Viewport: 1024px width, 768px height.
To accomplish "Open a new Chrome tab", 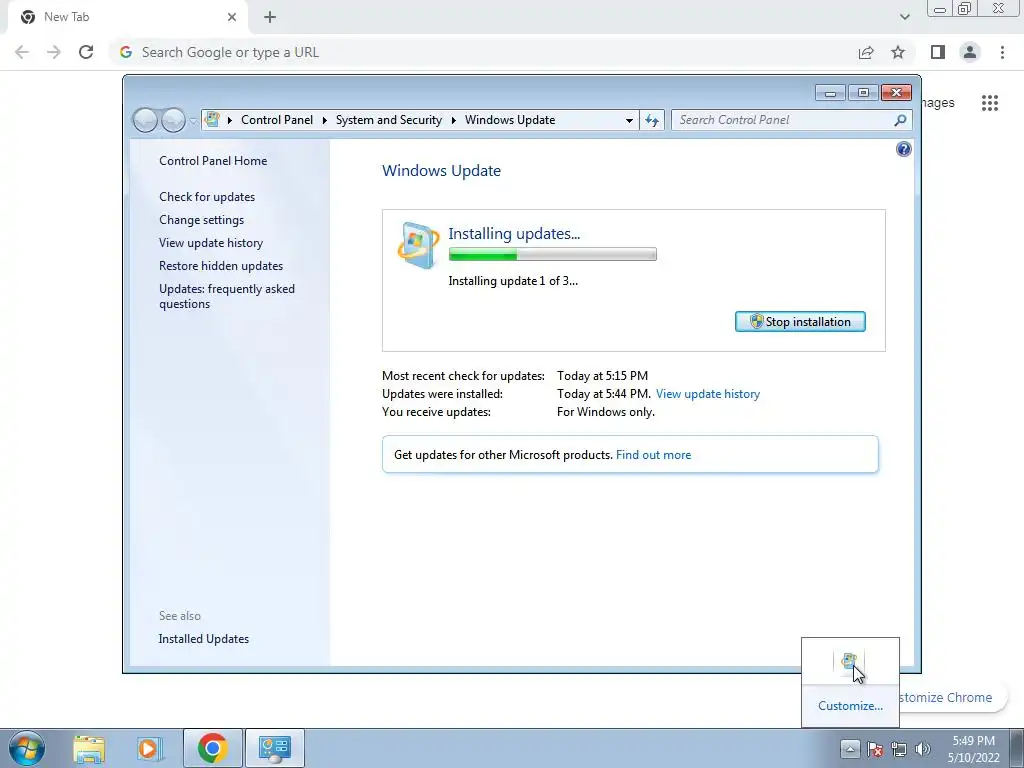I will pos(270,17).
